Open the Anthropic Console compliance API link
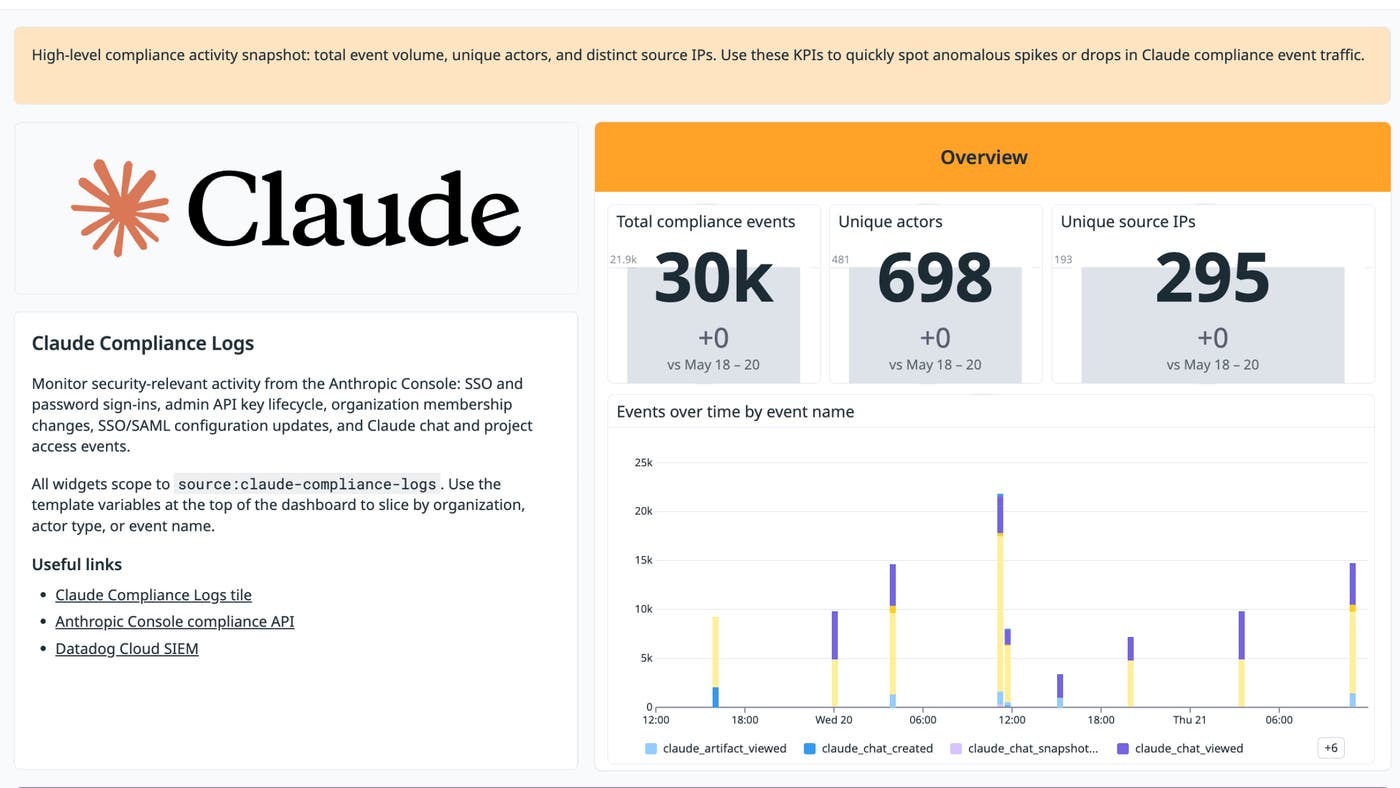The height and width of the screenshot is (788, 1400). 174,622
